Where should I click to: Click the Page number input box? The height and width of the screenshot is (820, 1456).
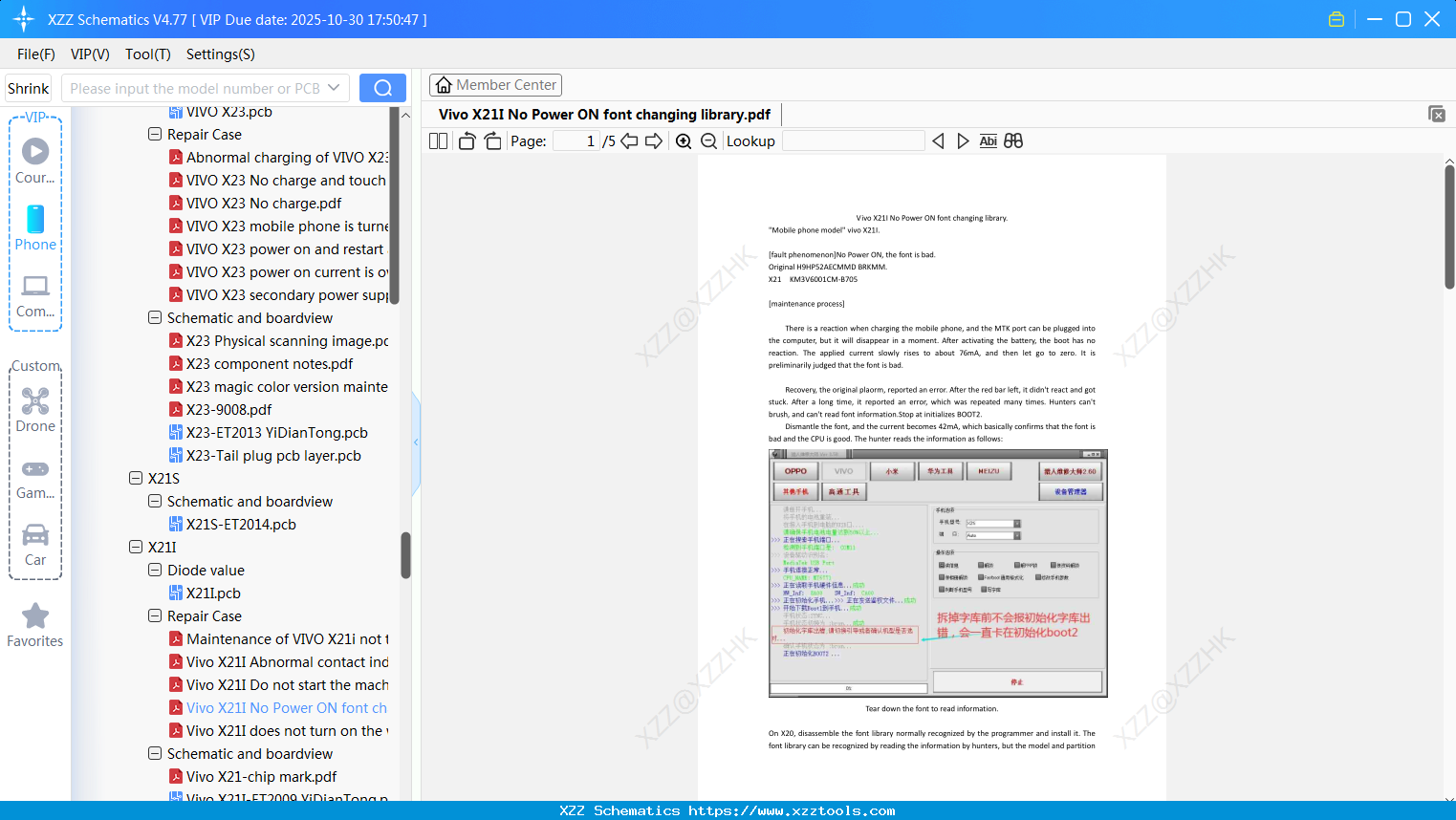click(x=576, y=140)
